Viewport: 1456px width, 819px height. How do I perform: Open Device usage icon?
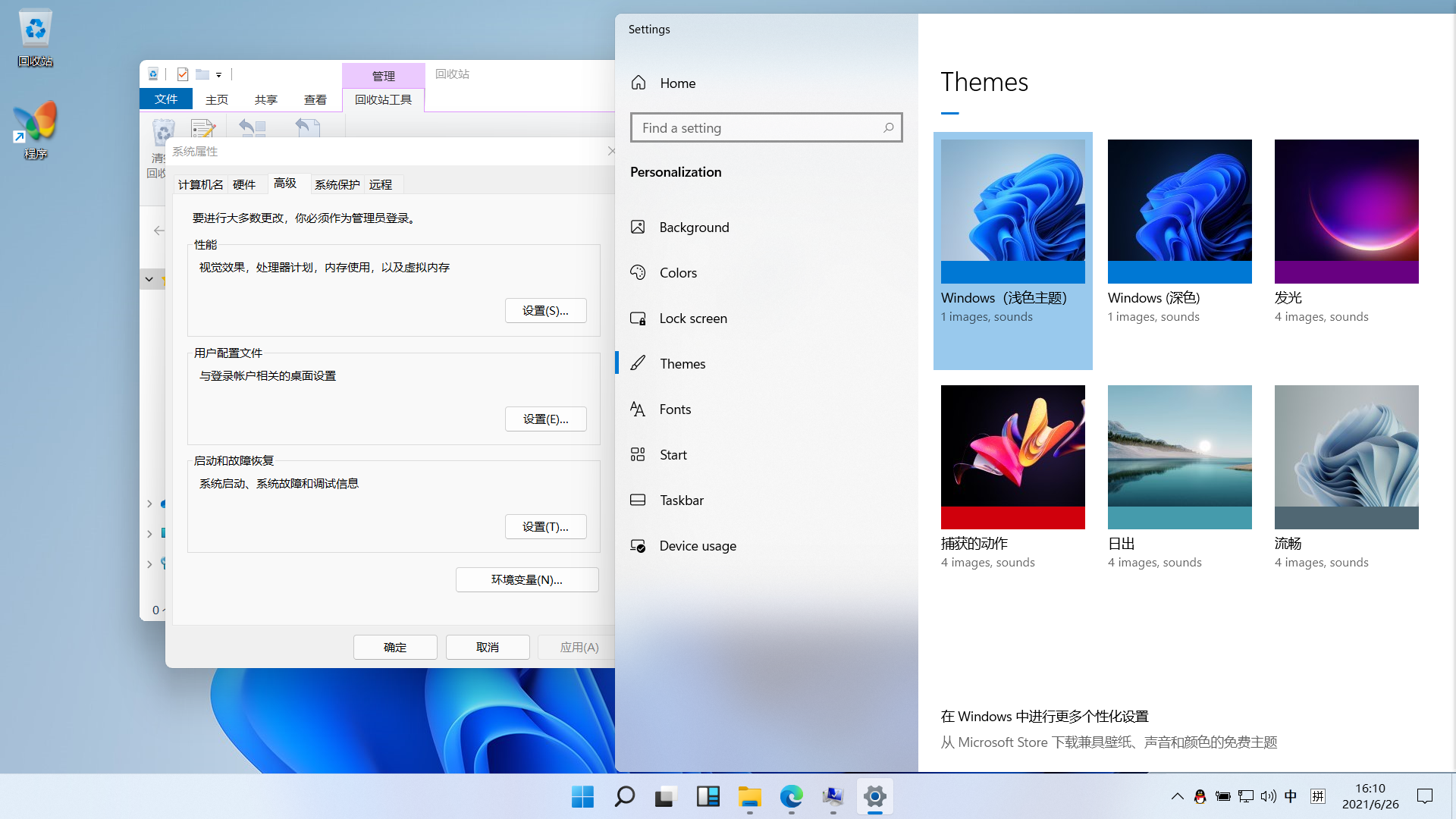(638, 546)
